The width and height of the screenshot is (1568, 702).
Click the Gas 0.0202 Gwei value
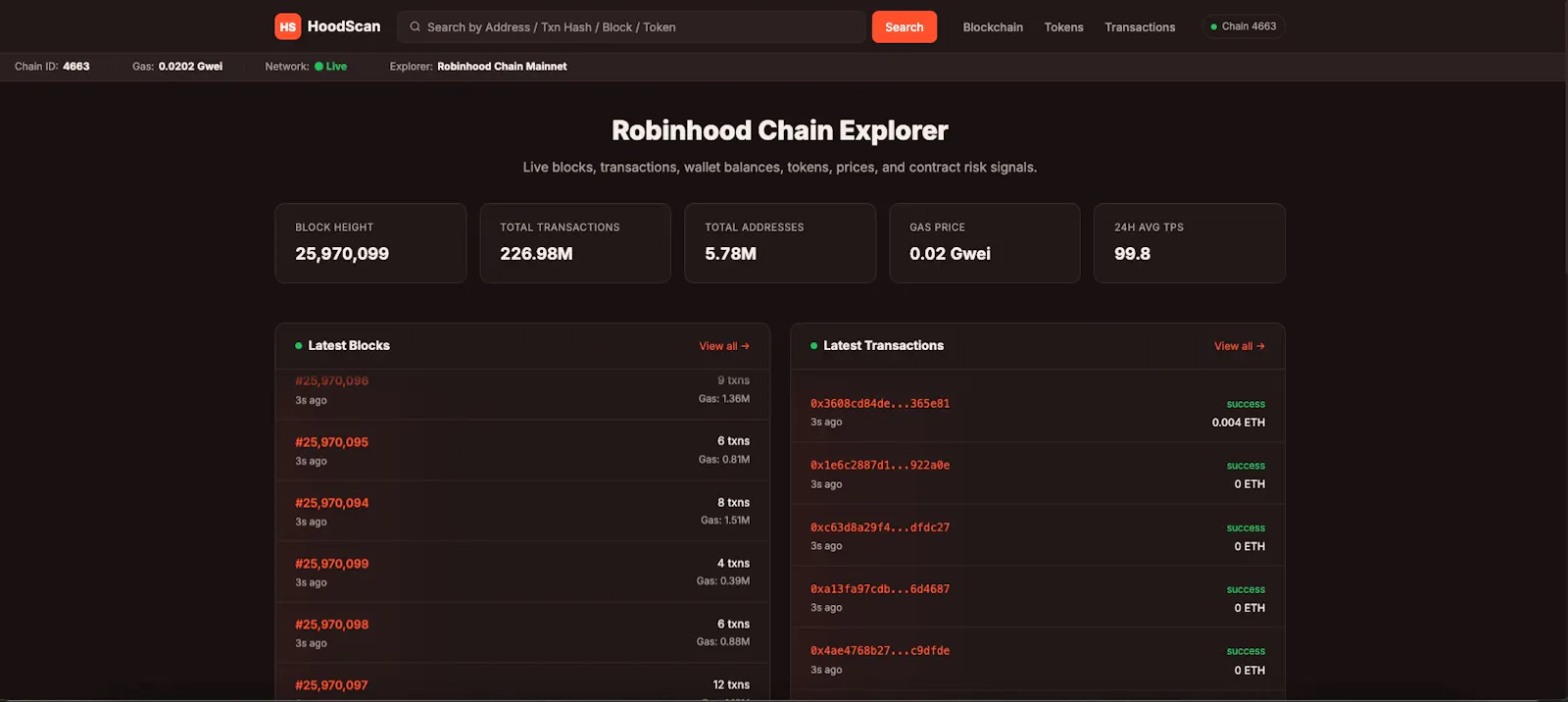(x=190, y=67)
